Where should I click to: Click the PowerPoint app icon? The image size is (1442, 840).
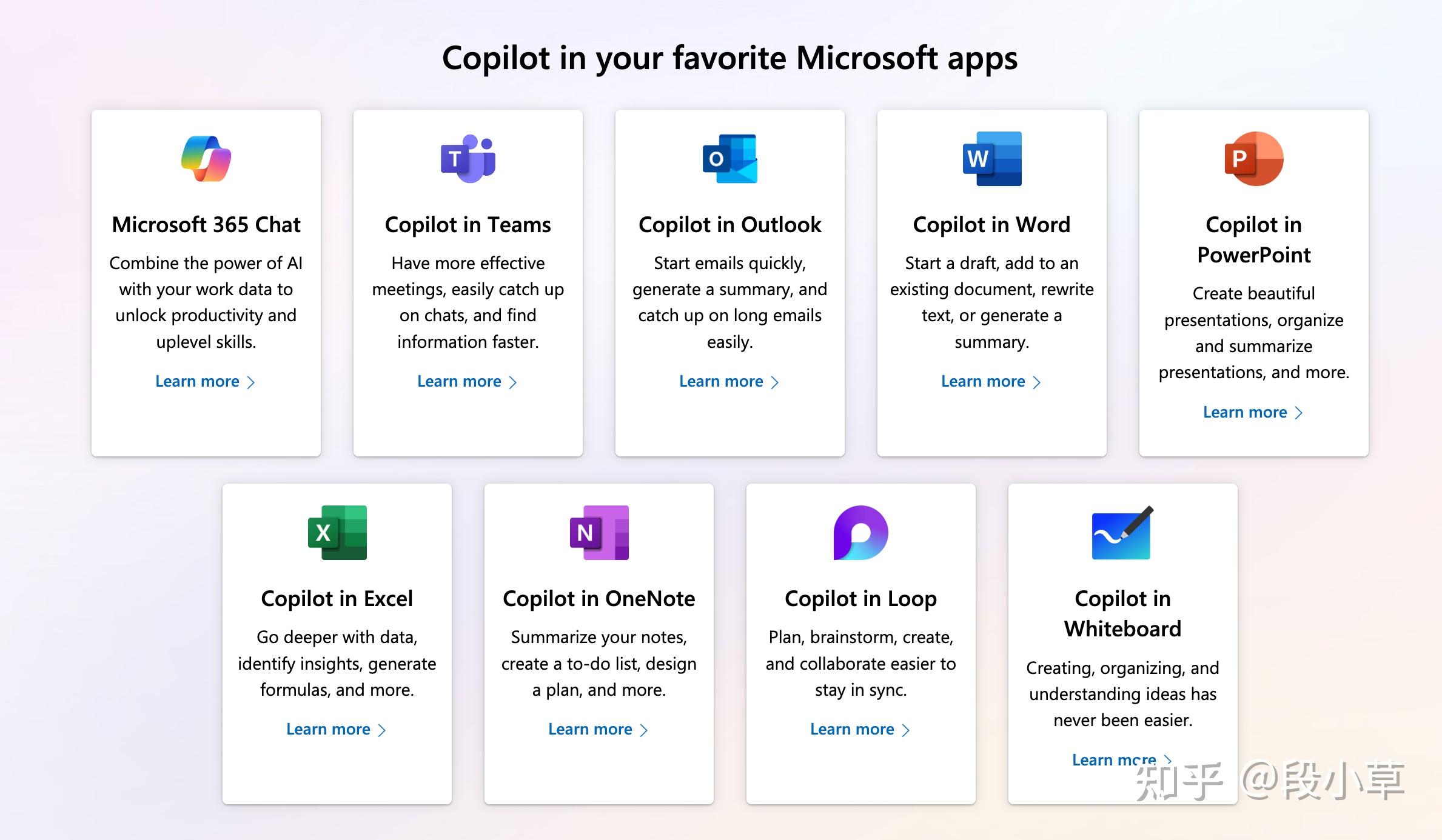point(1253,159)
